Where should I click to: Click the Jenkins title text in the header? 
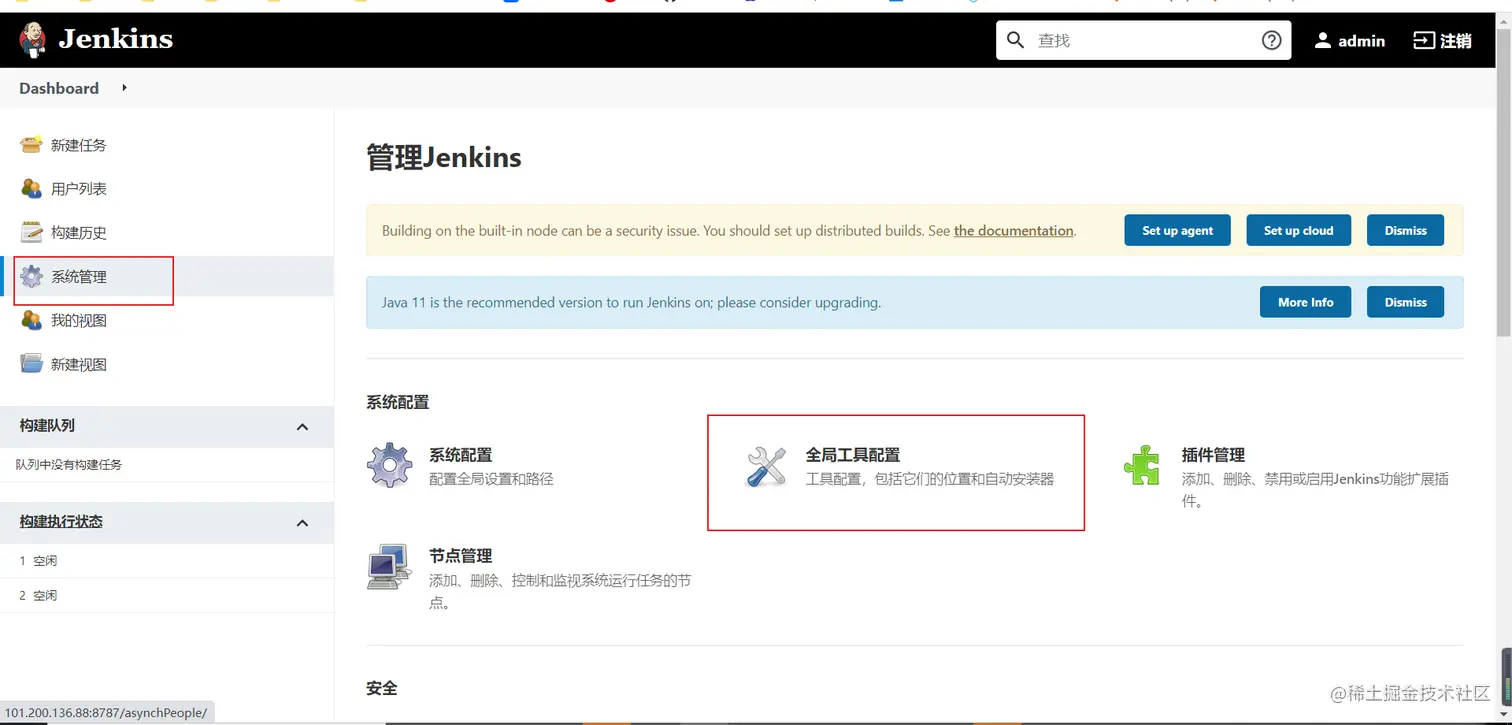[x=115, y=39]
